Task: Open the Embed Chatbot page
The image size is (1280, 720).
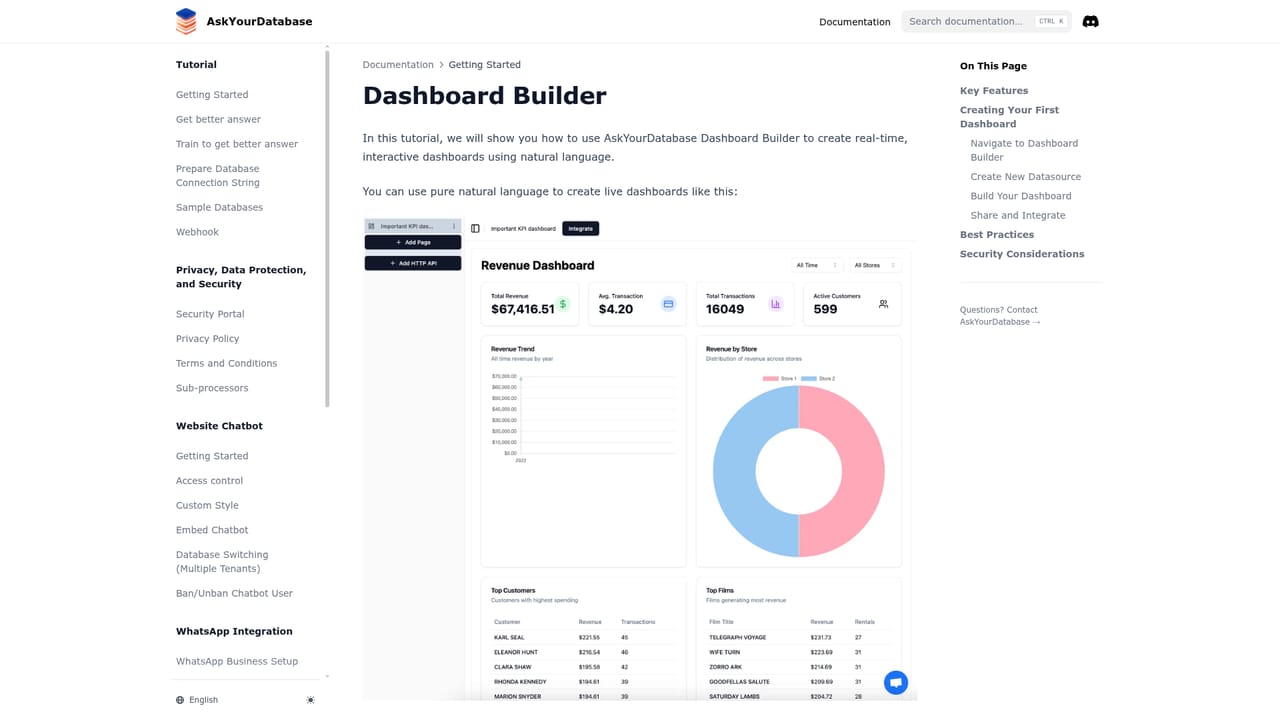Action: (212, 530)
